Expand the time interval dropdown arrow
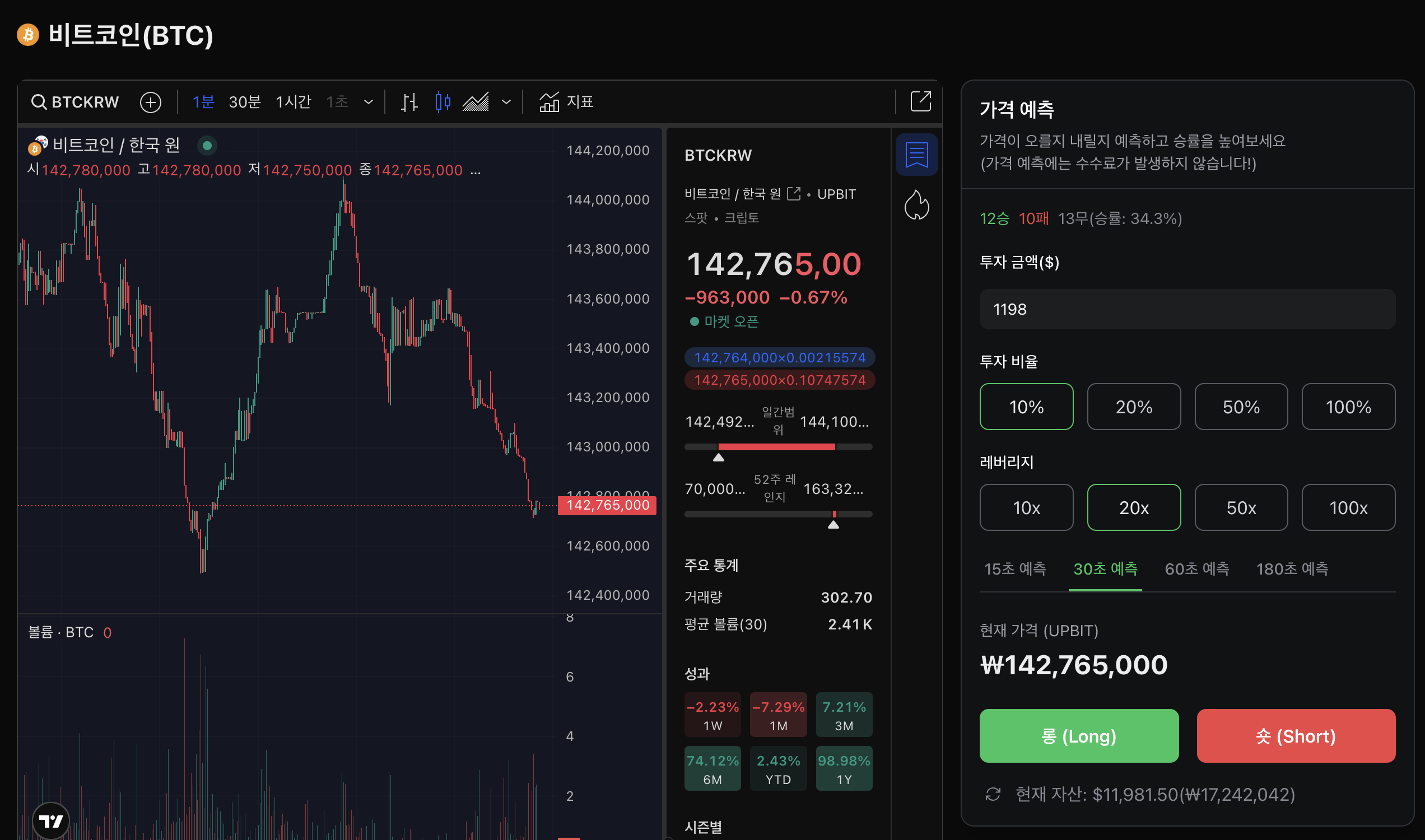Image resolution: width=1425 pixels, height=840 pixels. [x=369, y=102]
